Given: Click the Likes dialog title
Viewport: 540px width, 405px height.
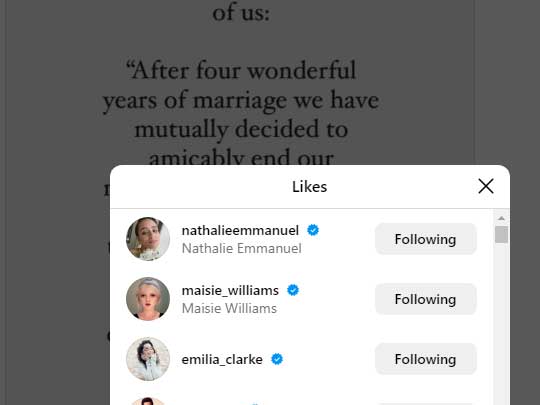Looking at the screenshot, I should 309,187.
